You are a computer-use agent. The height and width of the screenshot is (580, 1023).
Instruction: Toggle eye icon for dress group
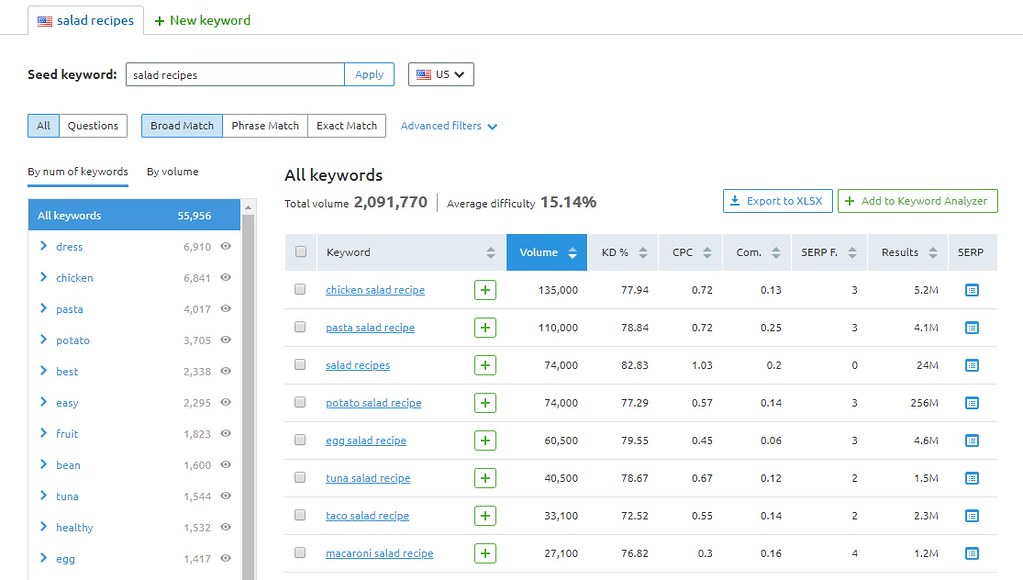click(226, 246)
